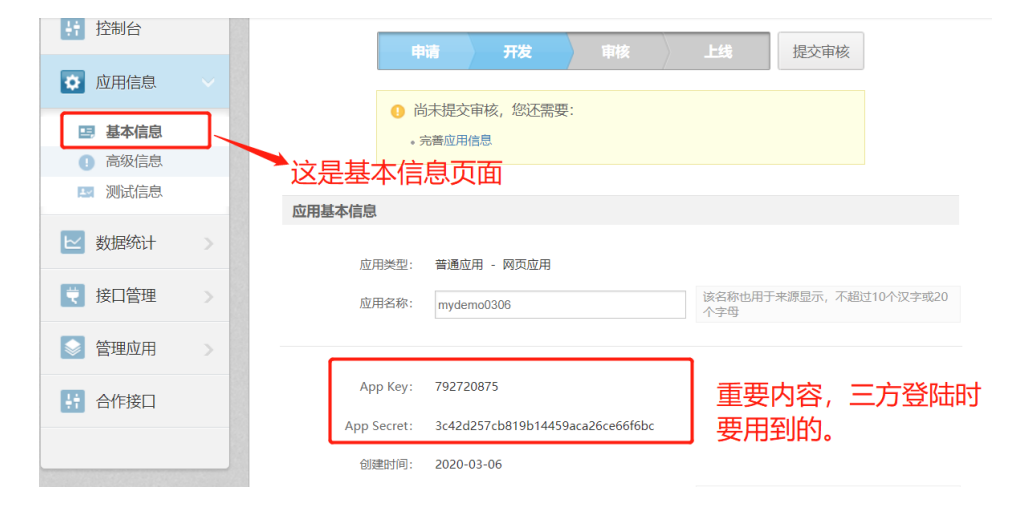Viewport: 1012px width, 507px height.
Task: Open 合作接口 menu label
Action: pos(126,401)
